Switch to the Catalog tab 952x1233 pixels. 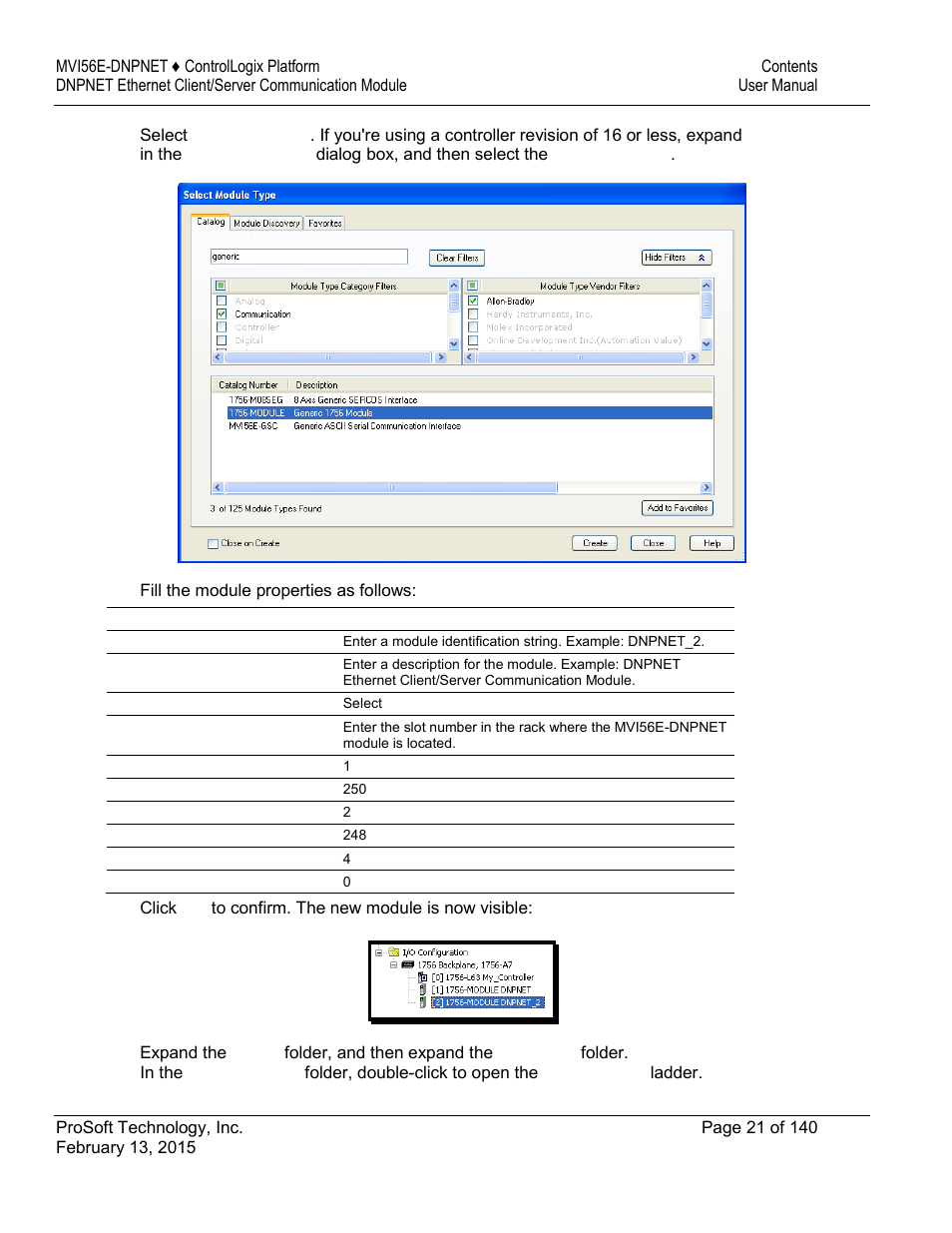[211, 222]
